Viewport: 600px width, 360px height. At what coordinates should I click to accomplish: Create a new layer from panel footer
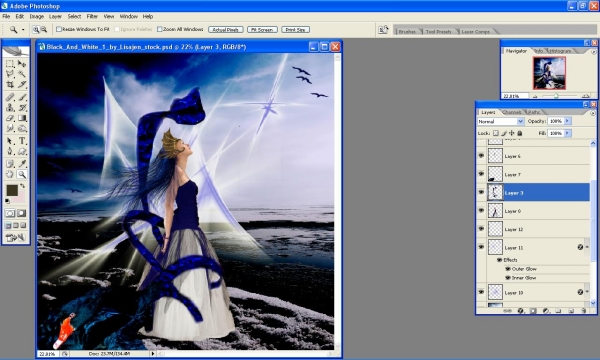click(571, 311)
